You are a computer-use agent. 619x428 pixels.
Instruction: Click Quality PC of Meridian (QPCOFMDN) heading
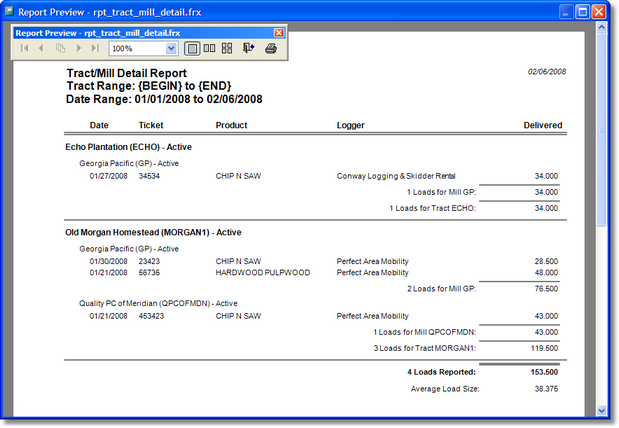(158, 303)
